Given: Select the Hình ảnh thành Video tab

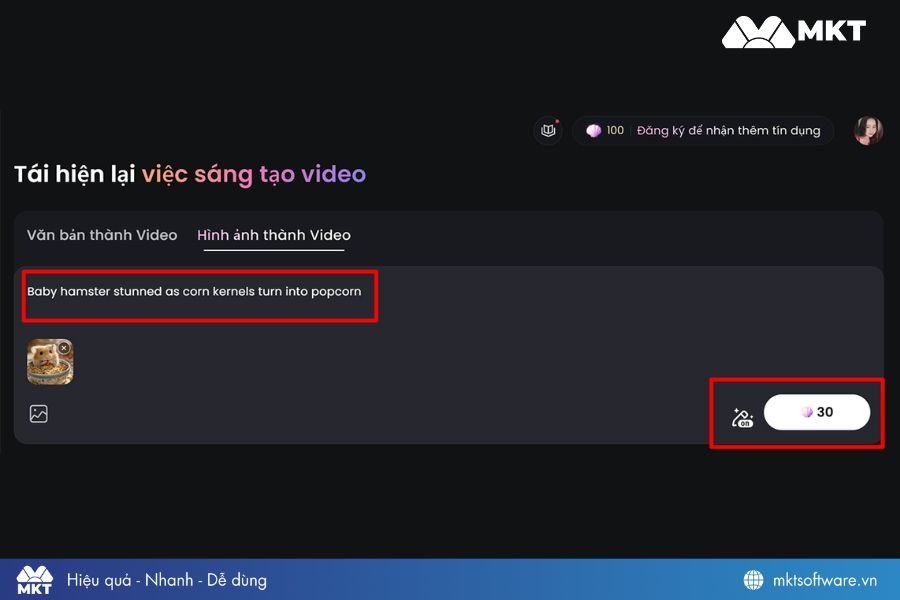Looking at the screenshot, I should tap(274, 236).
